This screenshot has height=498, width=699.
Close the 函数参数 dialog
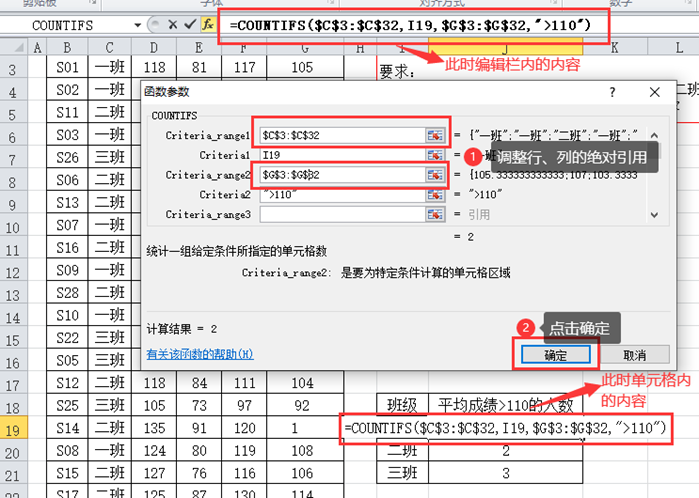pos(654,92)
